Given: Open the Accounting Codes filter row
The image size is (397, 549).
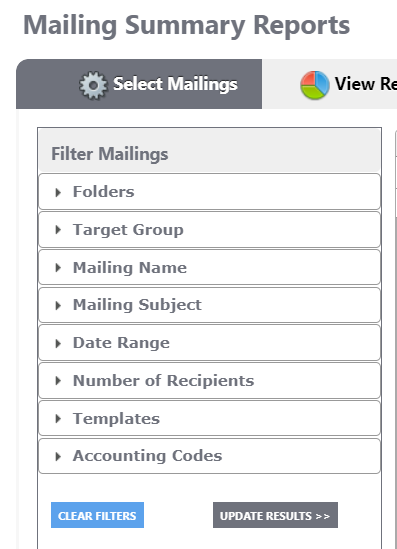Looking at the screenshot, I should coord(209,456).
